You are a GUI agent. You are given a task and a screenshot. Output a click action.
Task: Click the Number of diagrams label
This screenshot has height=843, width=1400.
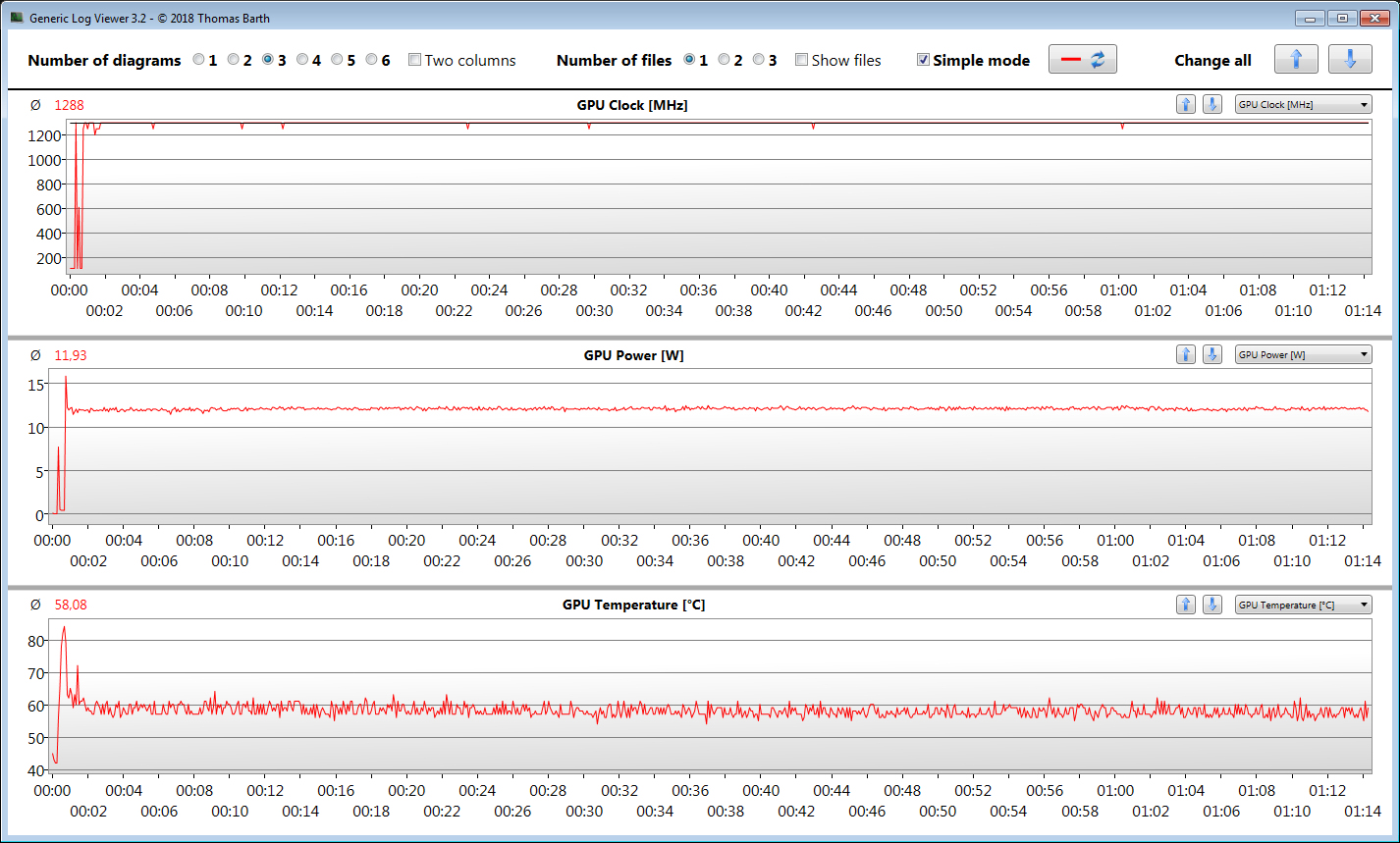point(104,61)
